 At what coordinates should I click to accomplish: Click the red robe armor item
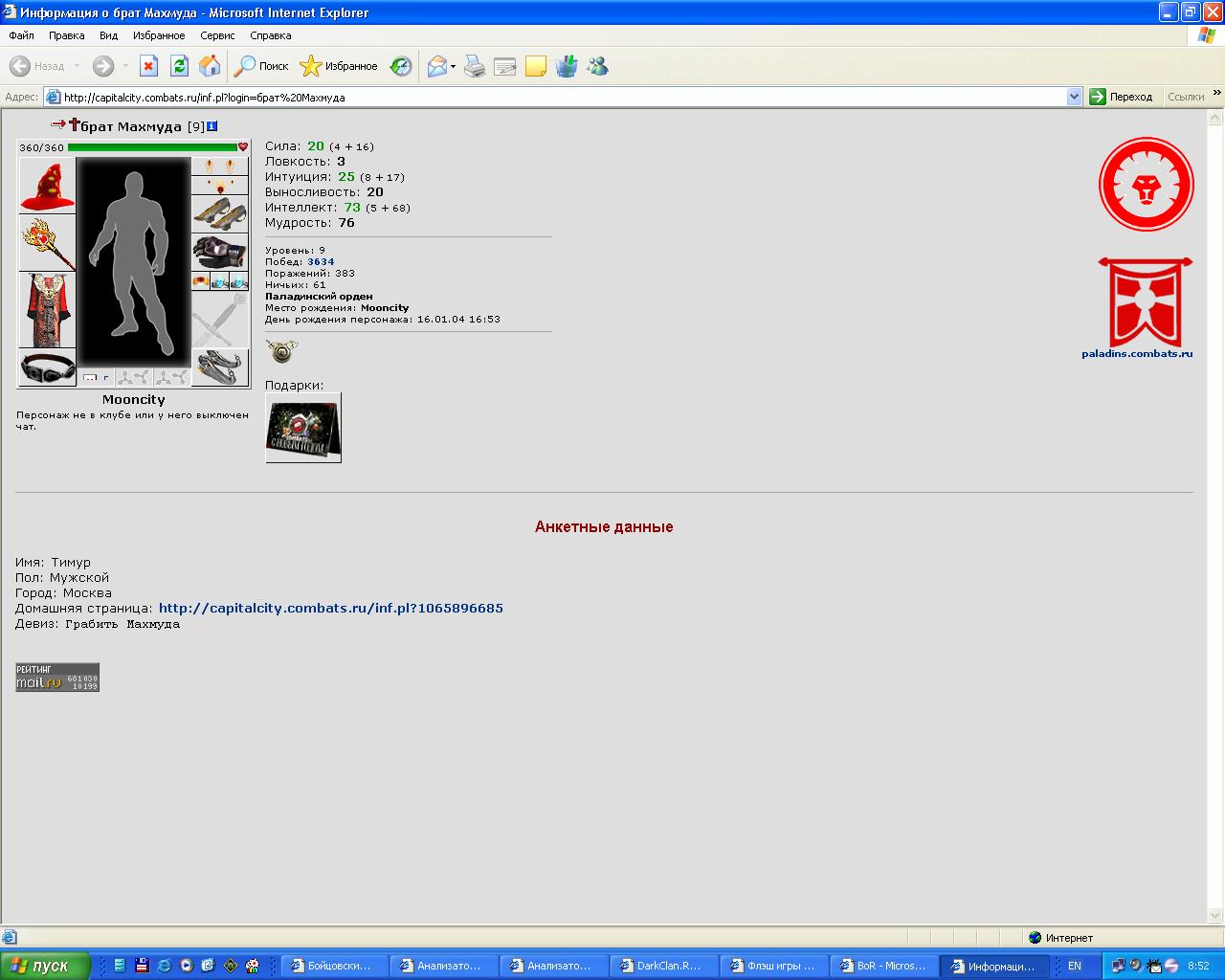[47, 310]
